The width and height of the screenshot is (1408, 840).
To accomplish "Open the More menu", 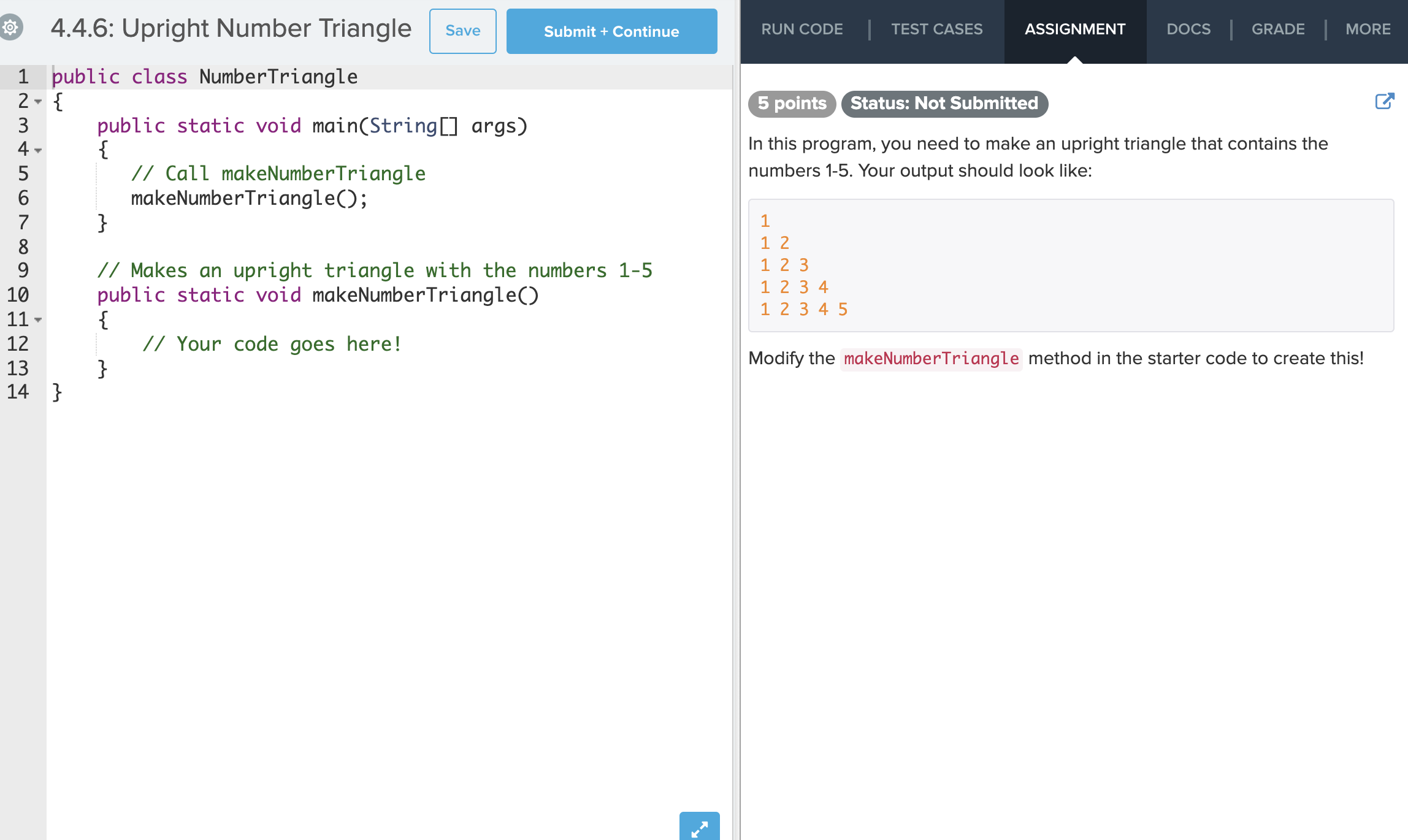I will [x=1368, y=29].
